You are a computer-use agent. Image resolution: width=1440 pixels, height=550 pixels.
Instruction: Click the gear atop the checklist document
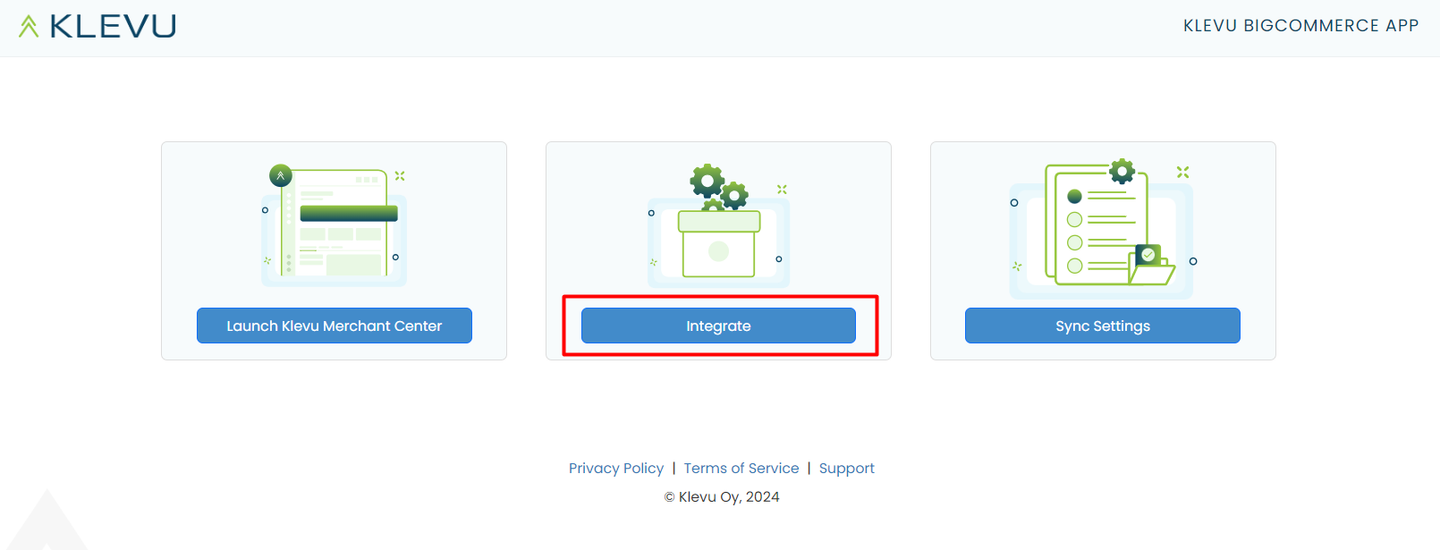click(1122, 172)
